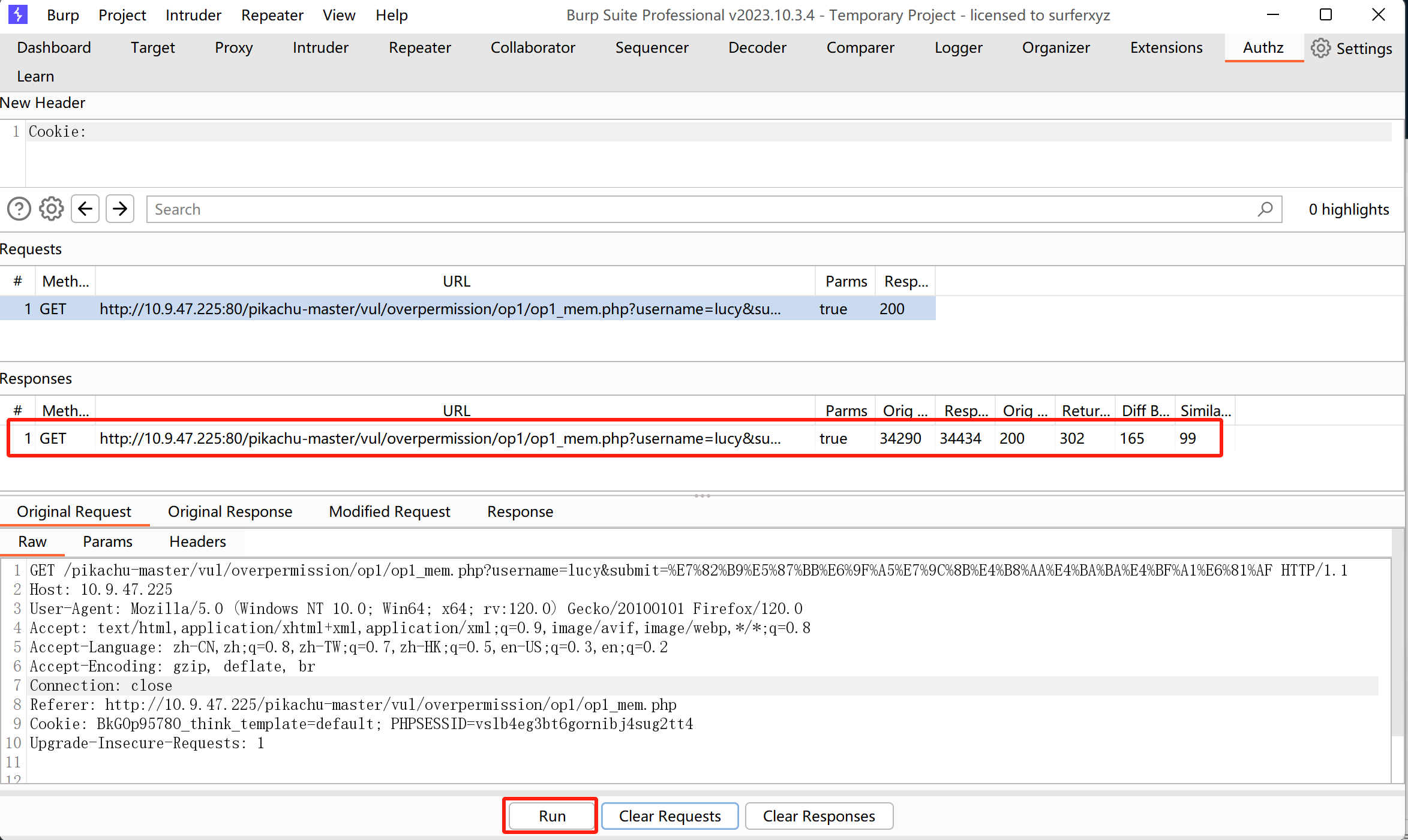Viewport: 1408px width, 840px height.
Task: Switch to the Decoder tab
Action: coord(757,47)
